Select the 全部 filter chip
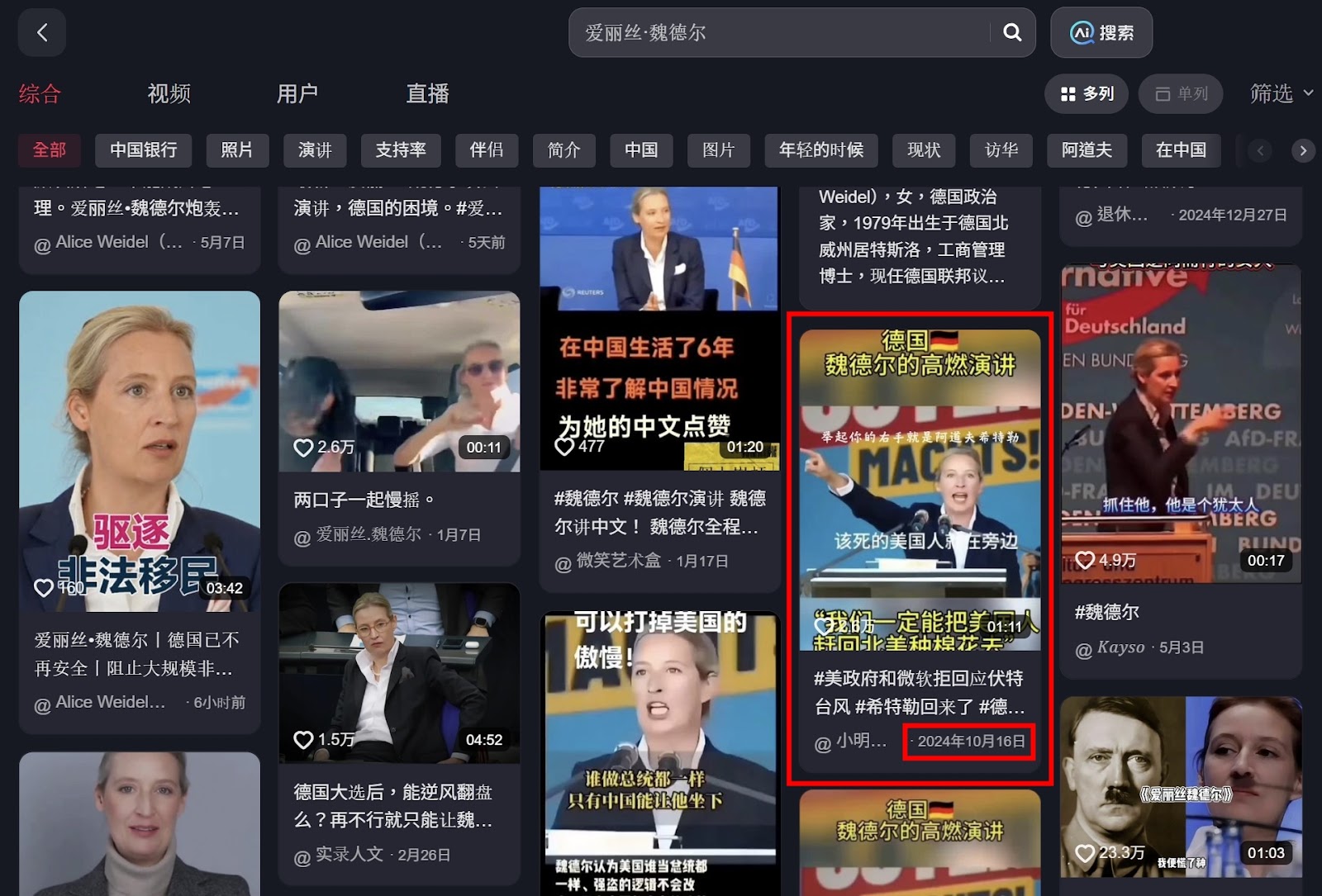The width and height of the screenshot is (1322, 896). (x=50, y=150)
